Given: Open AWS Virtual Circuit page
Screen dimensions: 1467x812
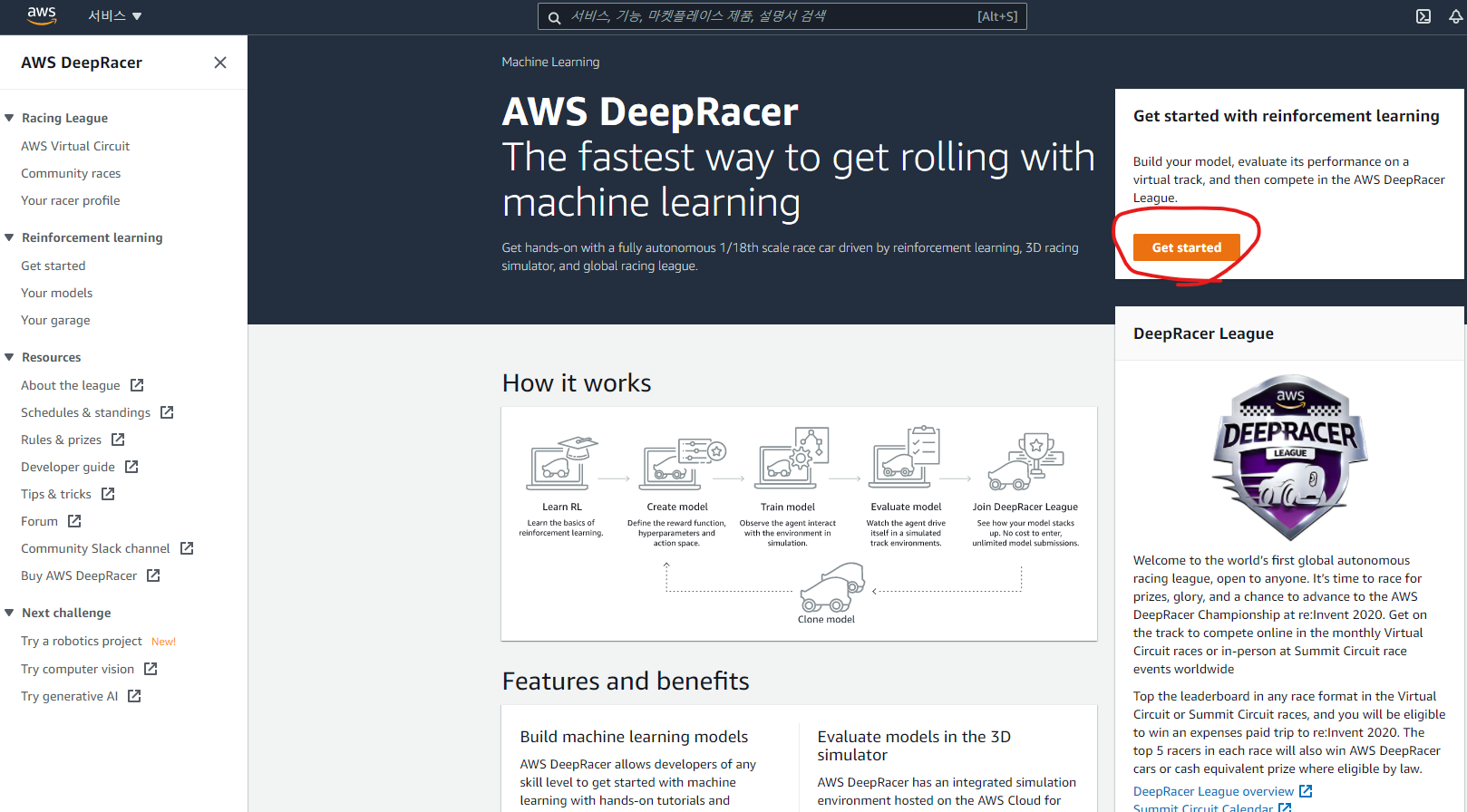Looking at the screenshot, I should click(x=75, y=146).
